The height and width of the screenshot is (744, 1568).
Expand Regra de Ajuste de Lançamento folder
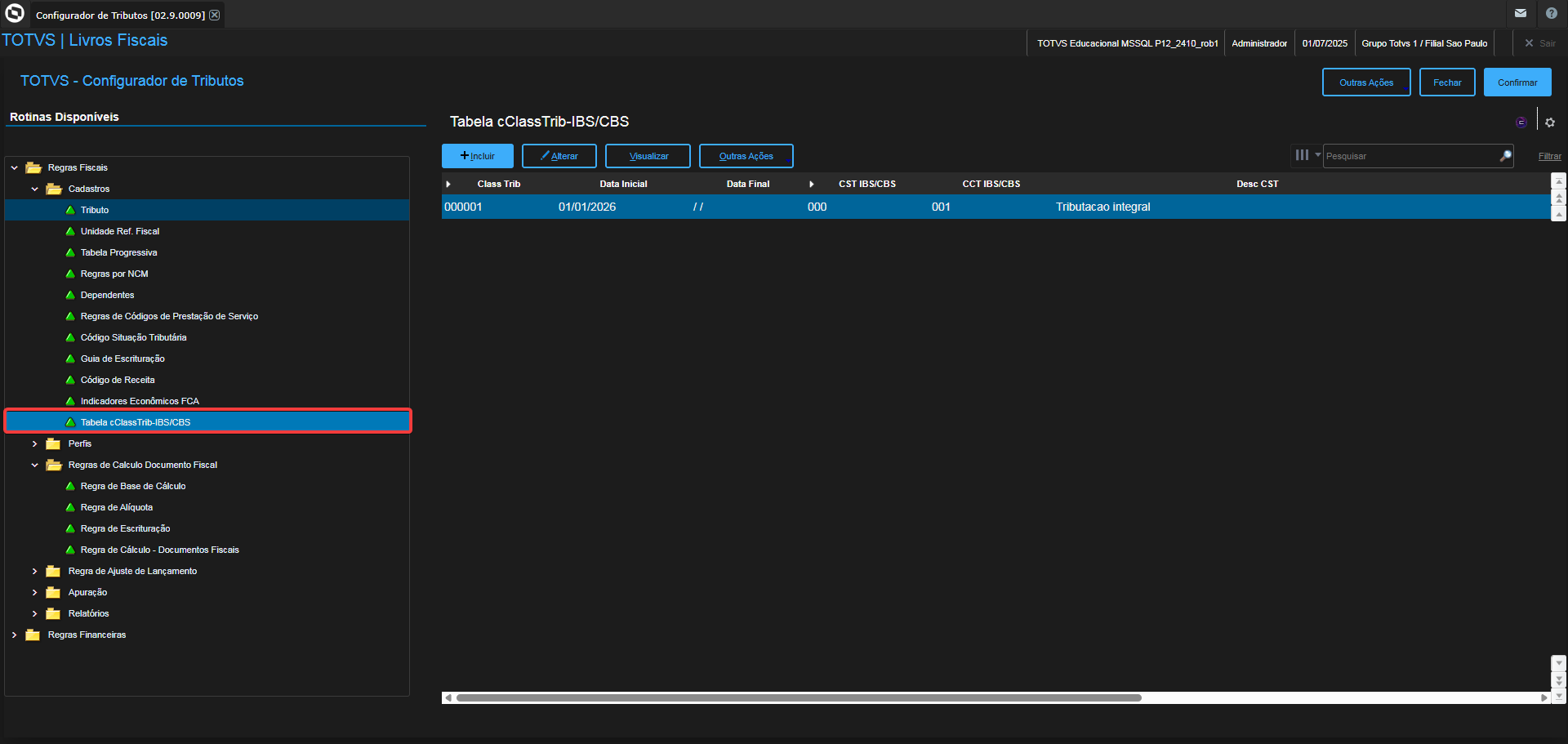34,571
